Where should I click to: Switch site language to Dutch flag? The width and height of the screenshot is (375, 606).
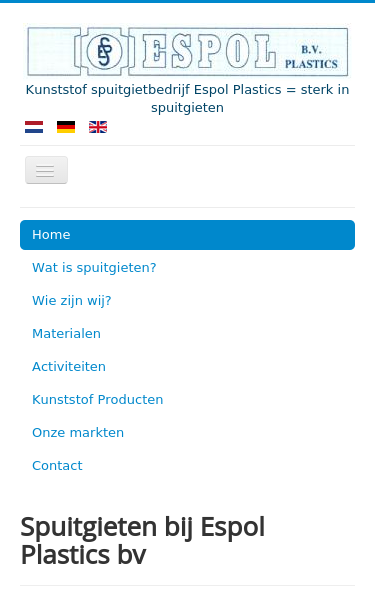coord(34,127)
